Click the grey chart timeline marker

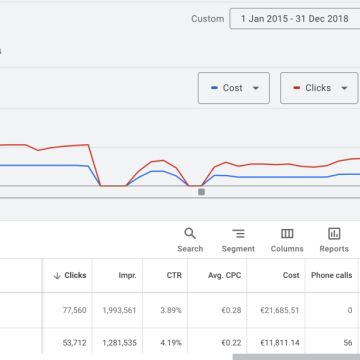pyautogui.click(x=201, y=192)
